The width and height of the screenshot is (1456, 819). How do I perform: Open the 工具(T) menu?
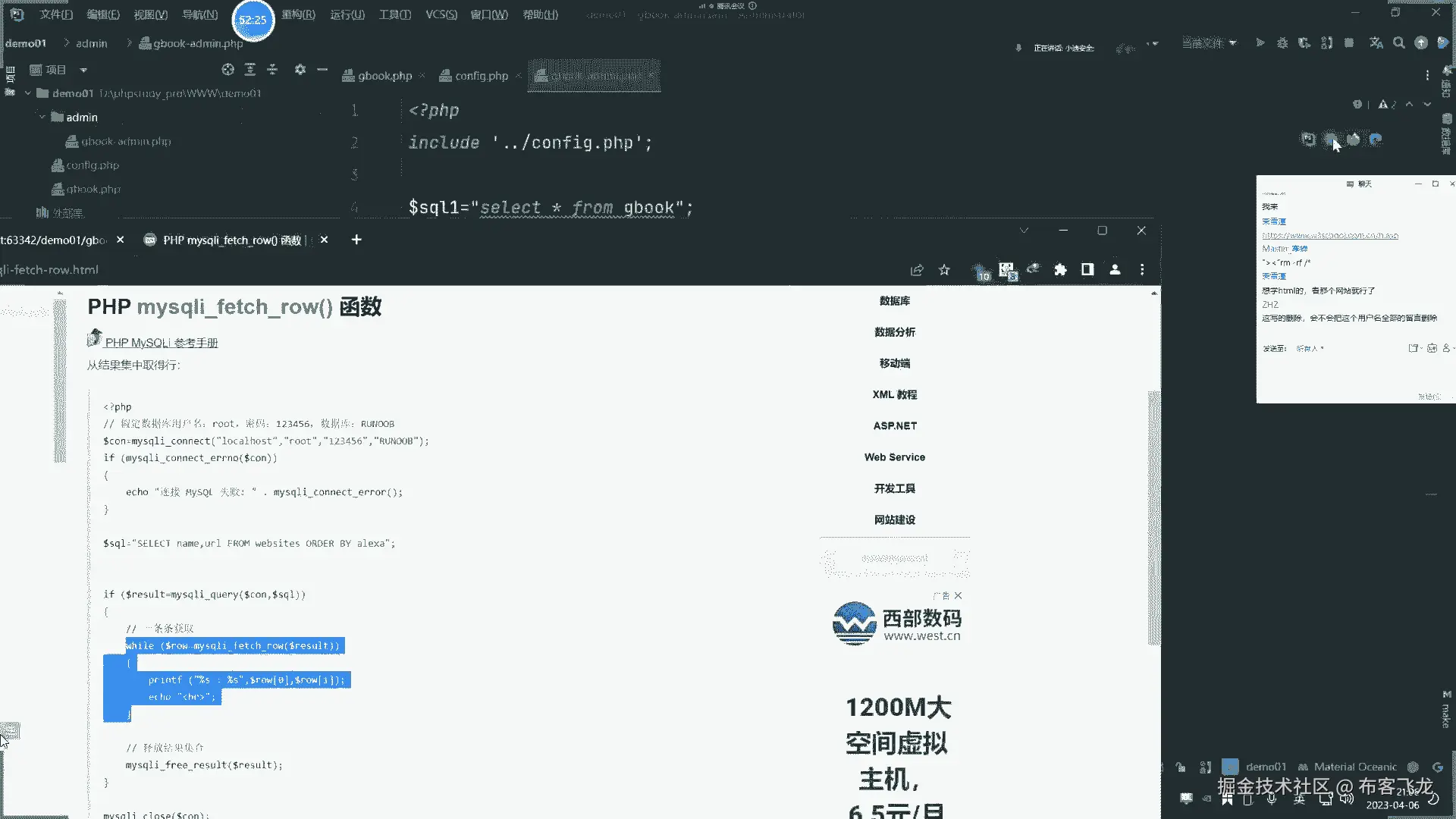[x=394, y=14]
